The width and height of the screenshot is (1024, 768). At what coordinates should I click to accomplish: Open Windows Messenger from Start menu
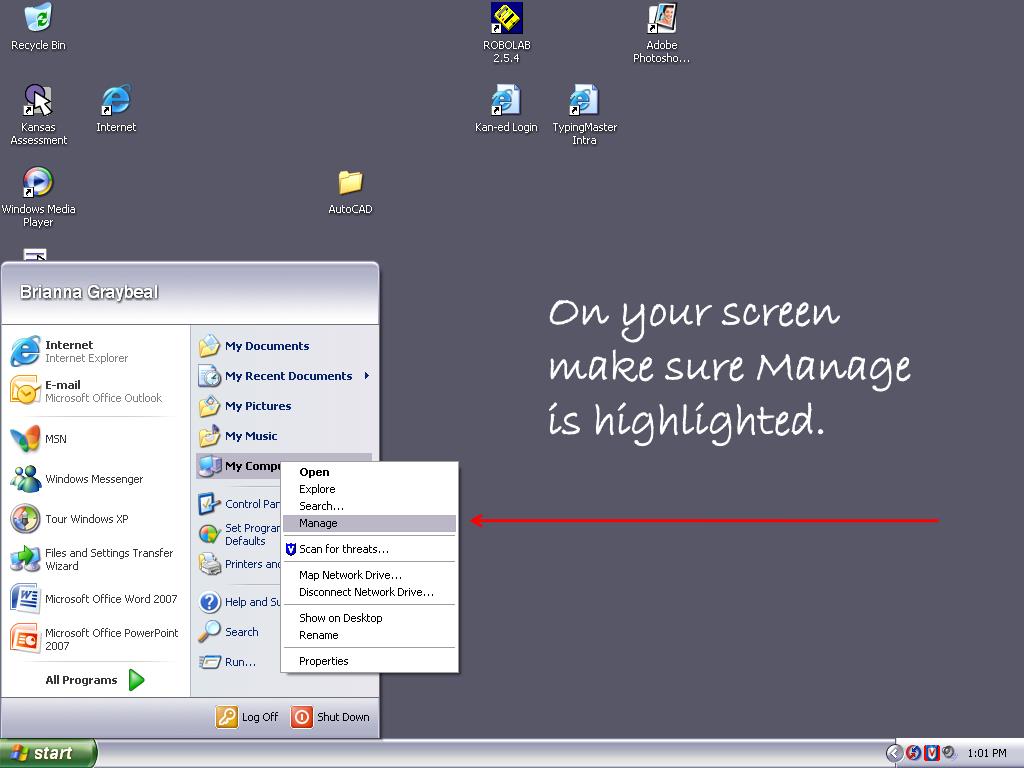(x=95, y=479)
